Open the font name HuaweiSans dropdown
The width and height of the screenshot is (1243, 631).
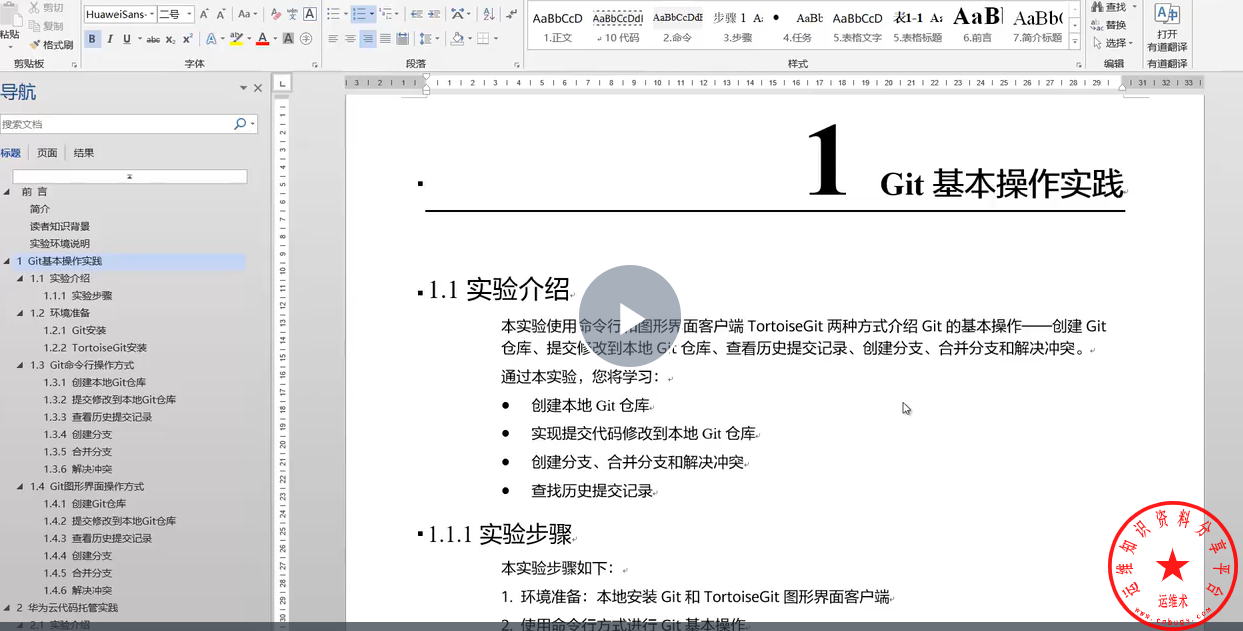coord(151,14)
